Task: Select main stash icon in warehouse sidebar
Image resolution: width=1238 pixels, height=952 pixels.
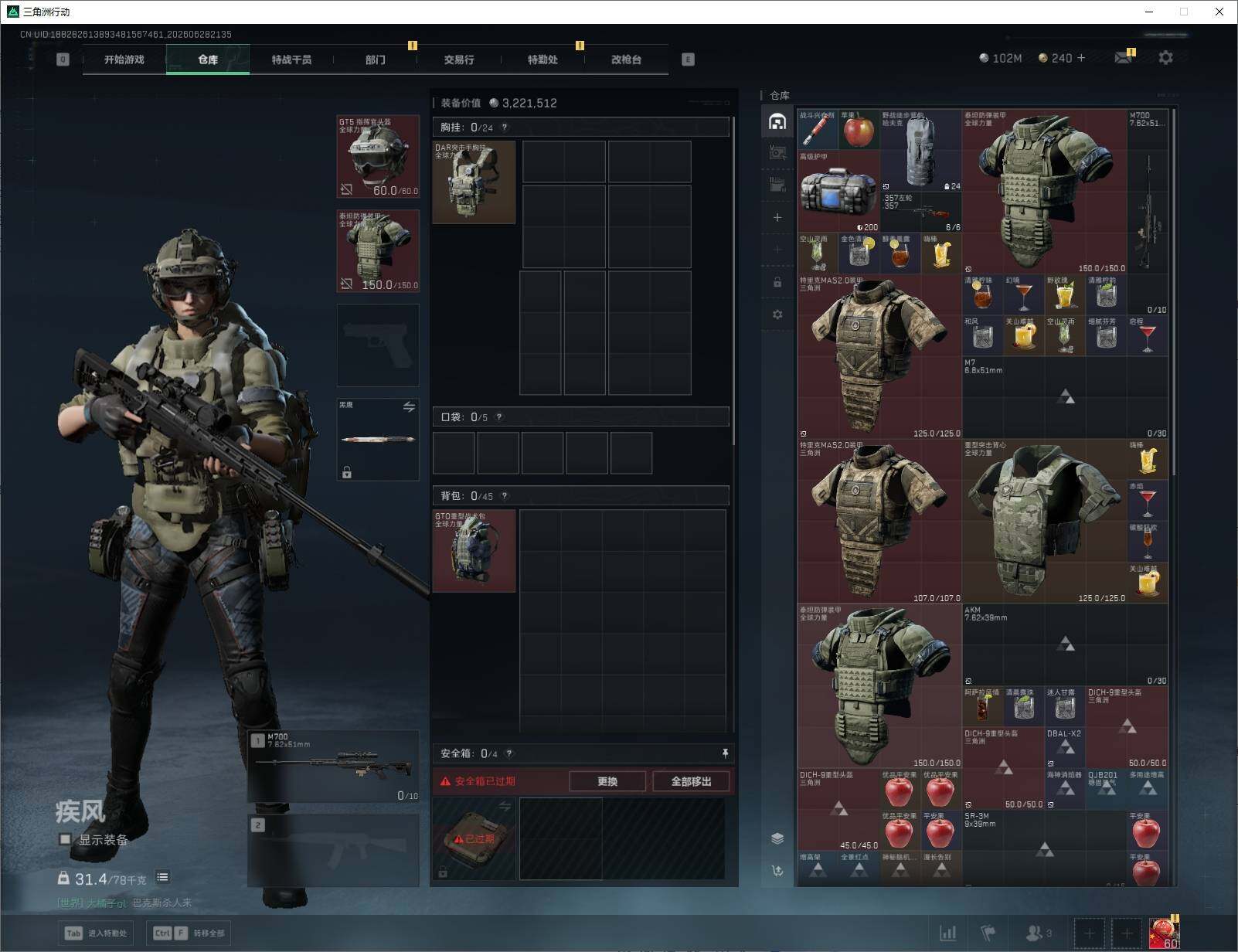Action: (x=777, y=121)
